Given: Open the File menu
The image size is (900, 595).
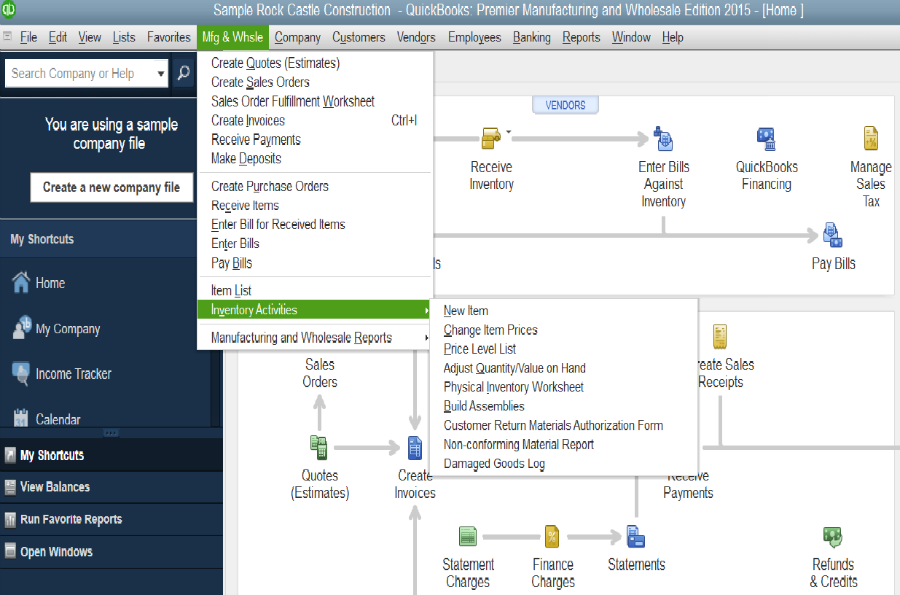Looking at the screenshot, I should click(x=28, y=37).
